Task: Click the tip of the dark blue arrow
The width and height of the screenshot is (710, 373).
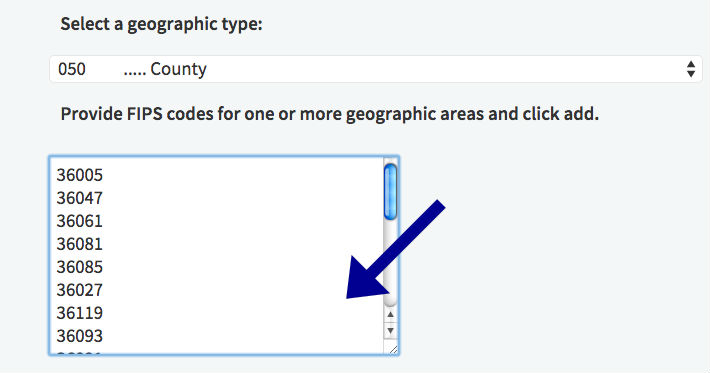Action: click(348, 297)
